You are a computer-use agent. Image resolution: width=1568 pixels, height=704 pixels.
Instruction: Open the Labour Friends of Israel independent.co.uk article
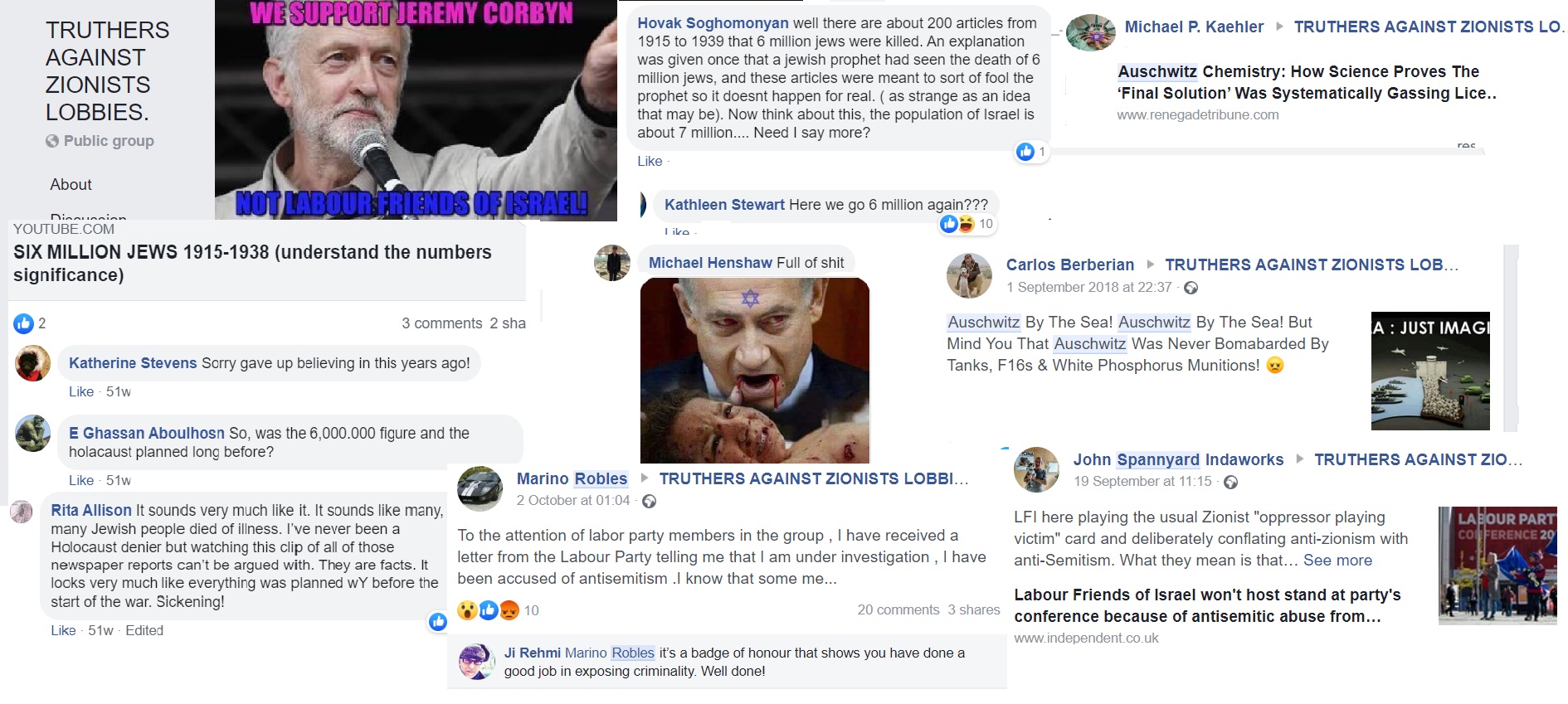(x=1207, y=605)
